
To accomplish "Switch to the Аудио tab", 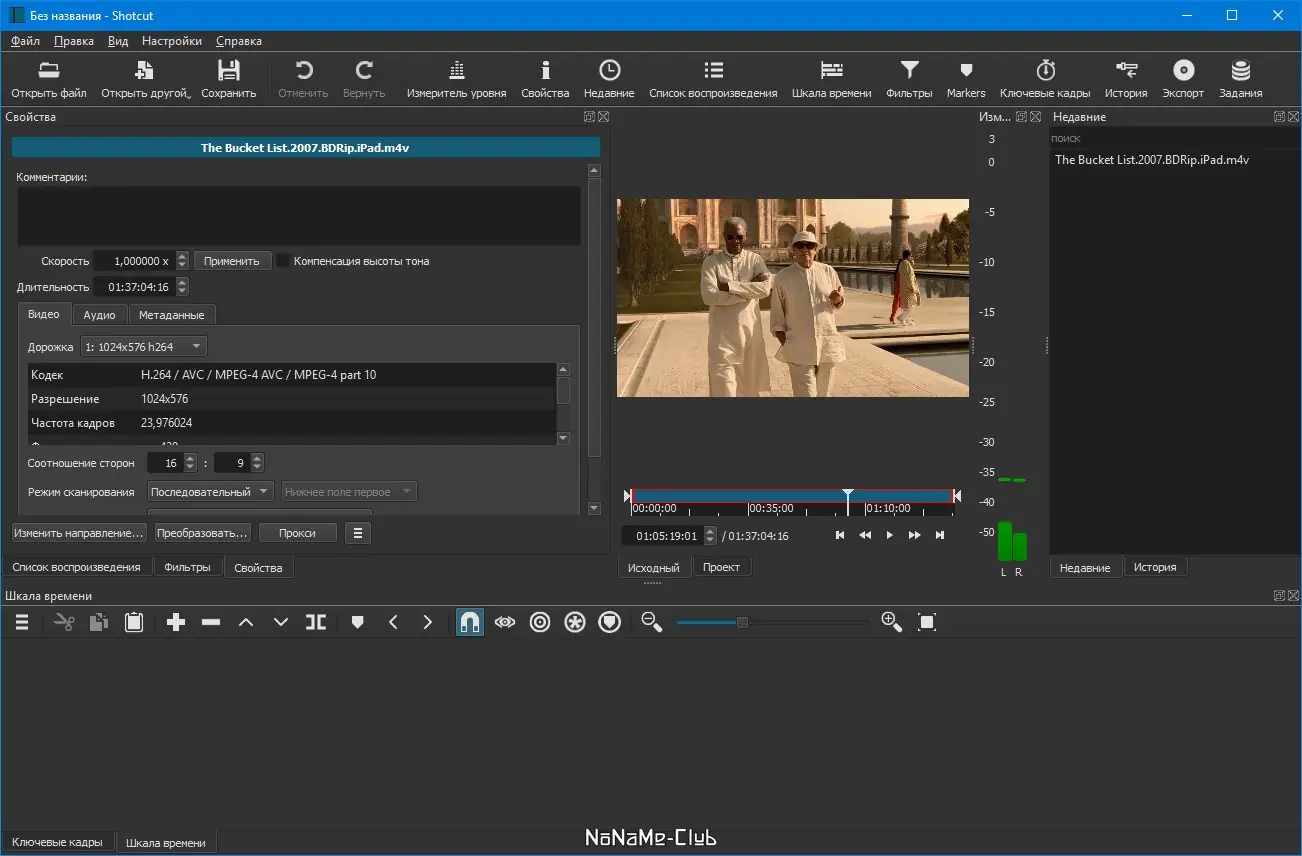I will 99,314.
